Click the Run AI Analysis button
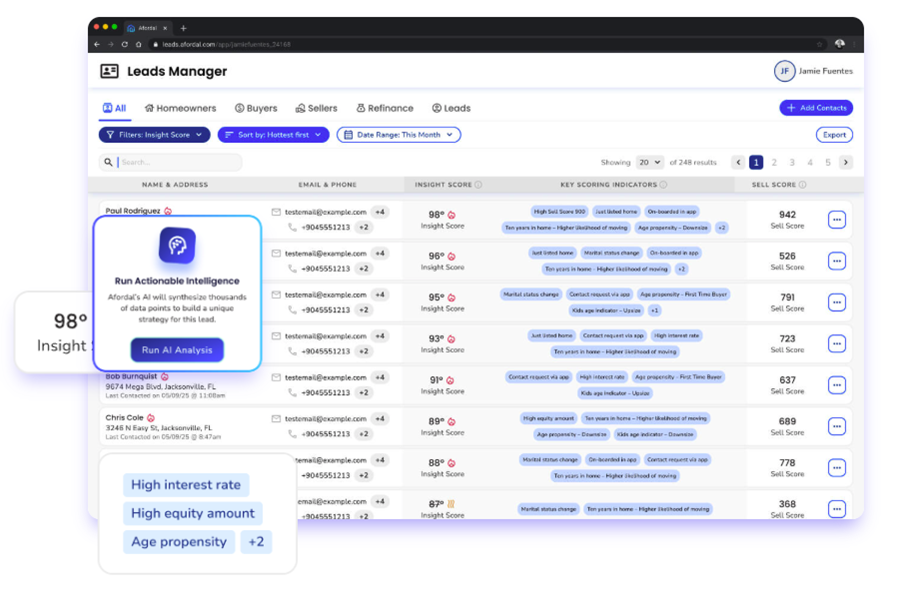This screenshot has height=594, width=900. coord(177,350)
